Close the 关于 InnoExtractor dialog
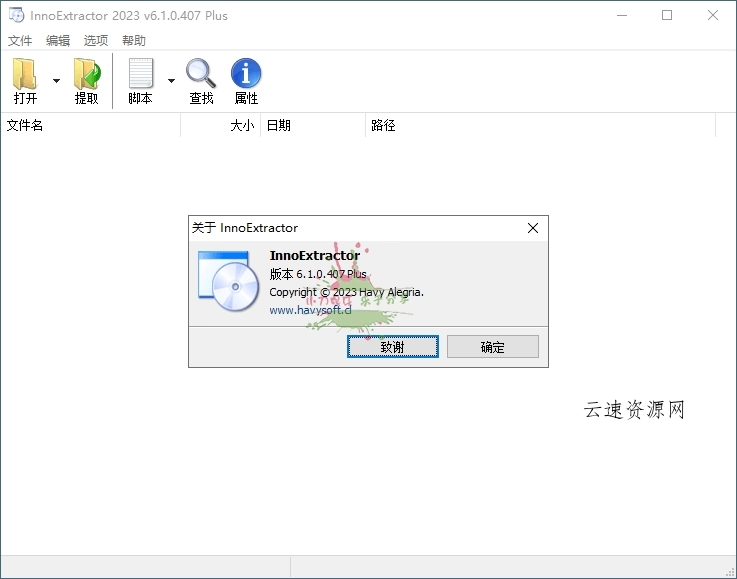Viewport: 737px width, 579px height. tap(533, 228)
